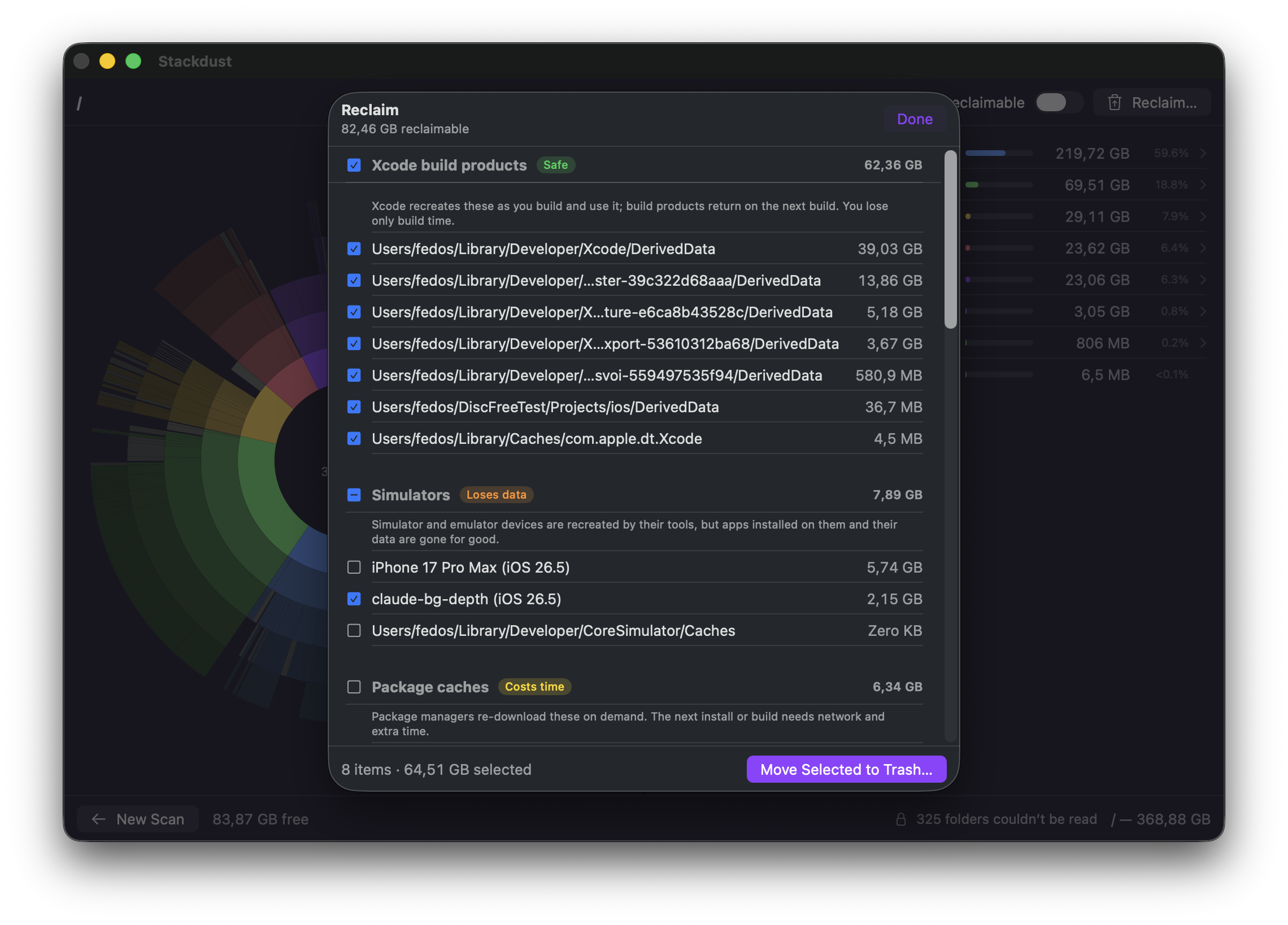
Task: Click '8 items · 64,51 GB selected' text
Action: coord(436,769)
